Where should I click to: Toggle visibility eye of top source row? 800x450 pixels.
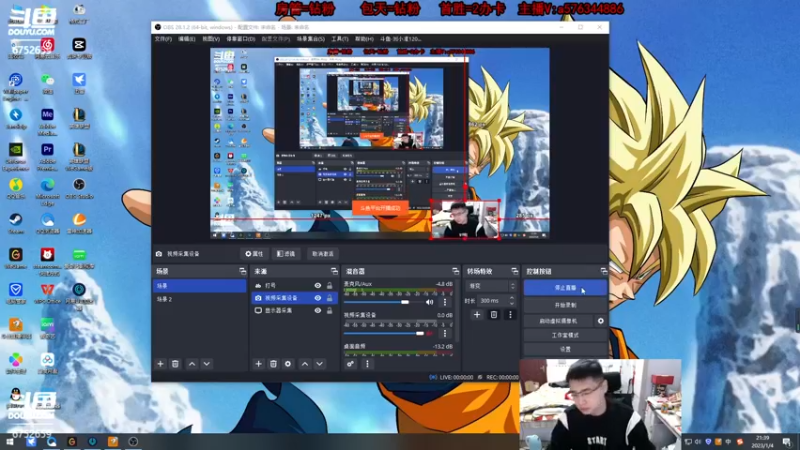(x=318, y=286)
